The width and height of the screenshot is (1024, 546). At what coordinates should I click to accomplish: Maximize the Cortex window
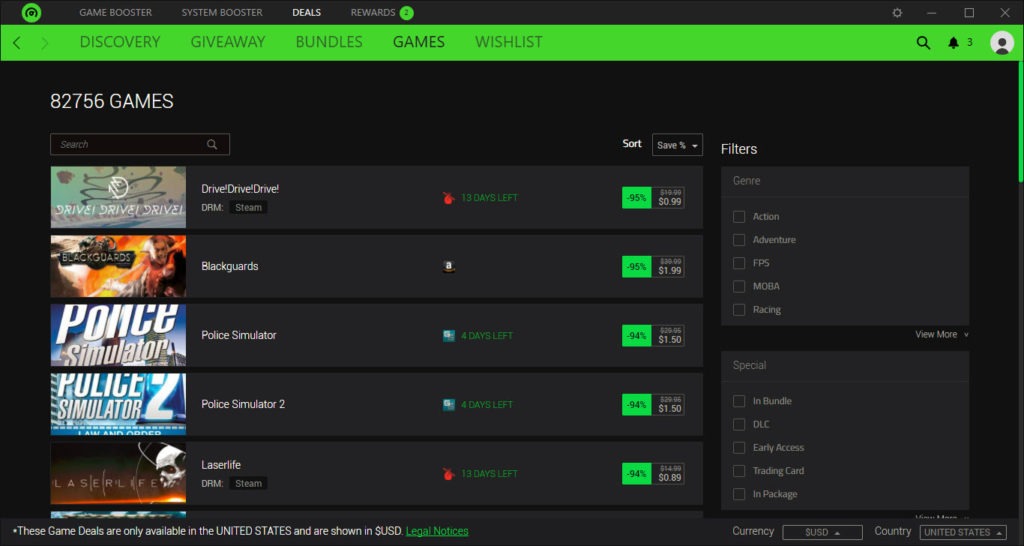(969, 12)
